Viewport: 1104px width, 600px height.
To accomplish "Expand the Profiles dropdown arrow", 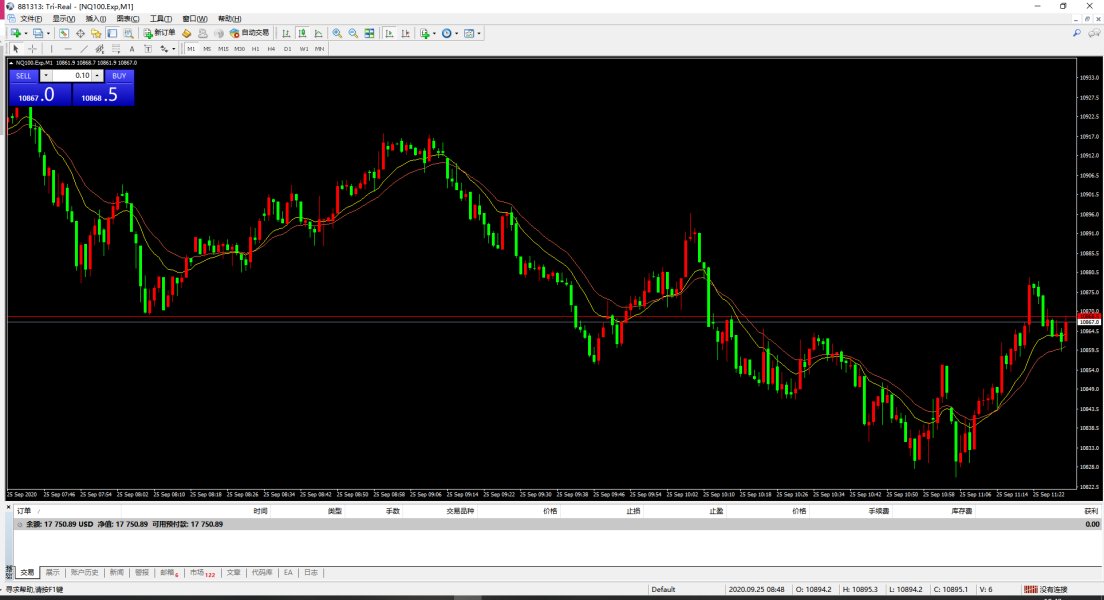I will (49, 33).
